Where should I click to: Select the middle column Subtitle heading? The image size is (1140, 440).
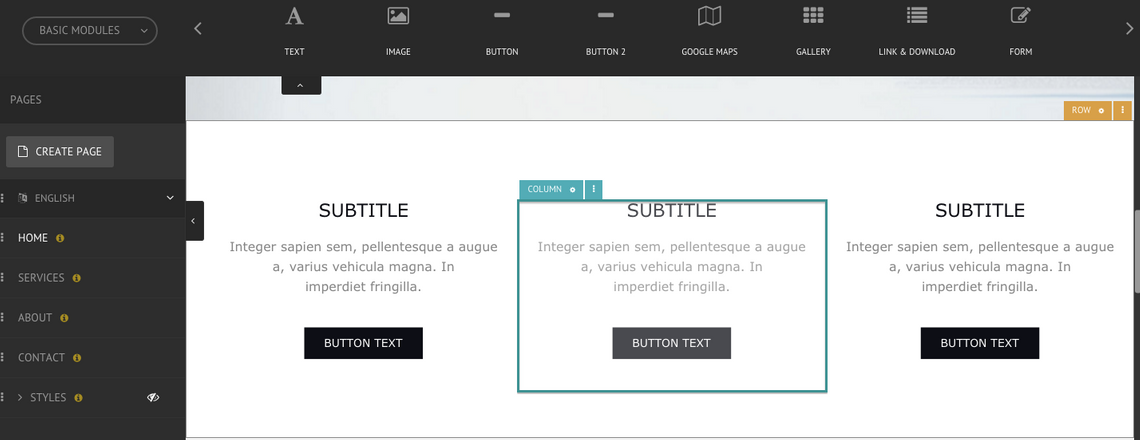tap(672, 210)
